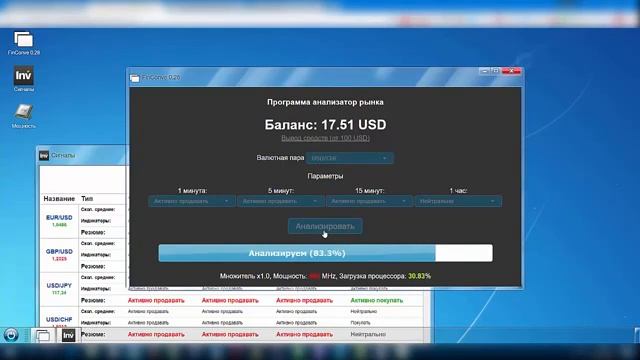This screenshot has width=640, height=360.
Task: Click the Inv icon in the Сигналы title bar
Action: [x=44, y=156]
